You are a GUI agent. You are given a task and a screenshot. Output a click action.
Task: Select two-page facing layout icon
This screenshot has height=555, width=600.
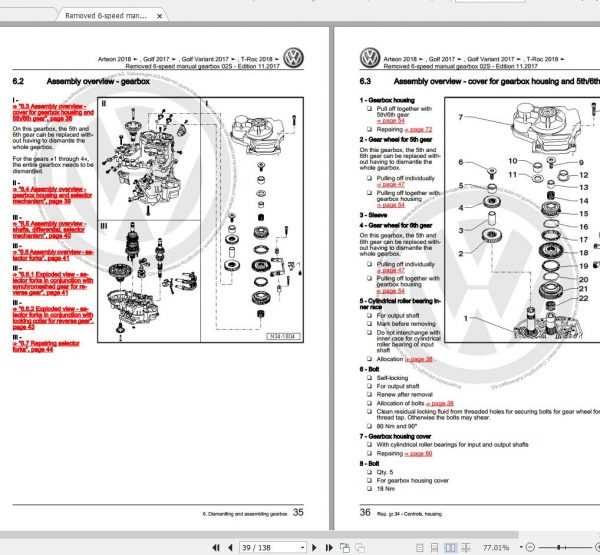pos(450,548)
